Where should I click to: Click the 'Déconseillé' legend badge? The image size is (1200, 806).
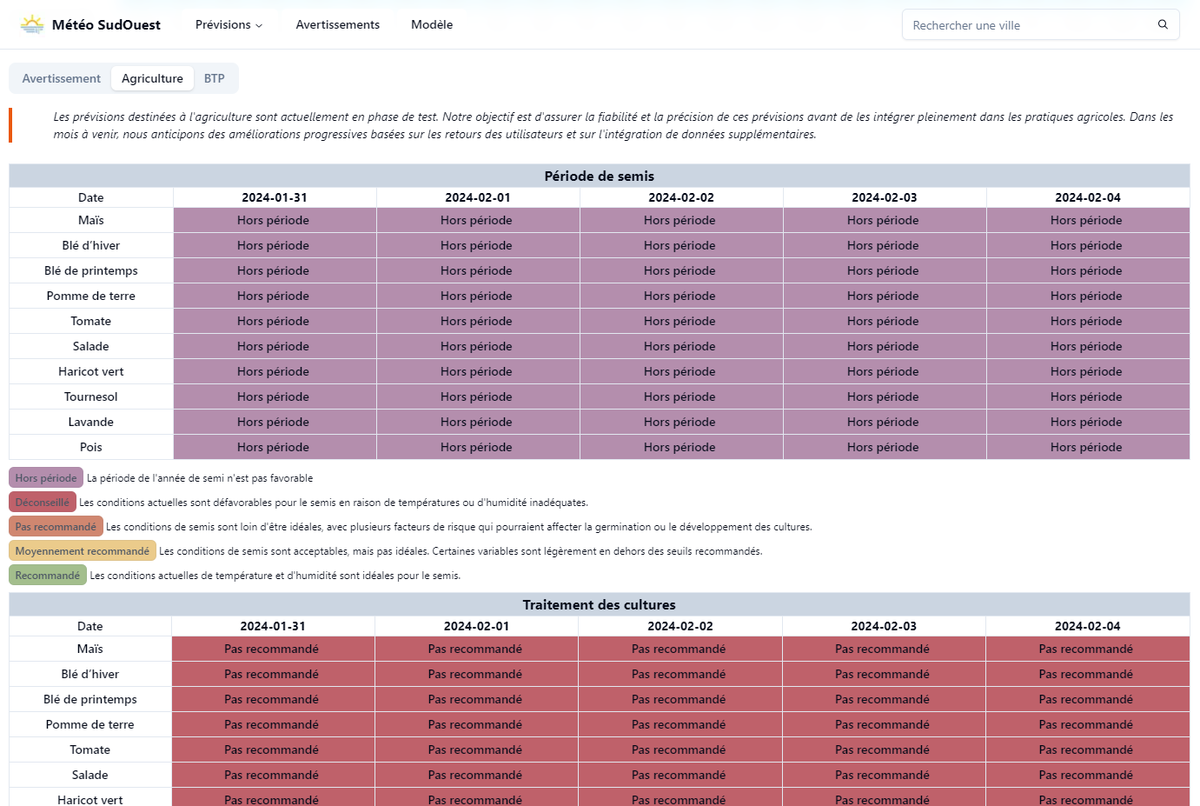click(x=42, y=502)
